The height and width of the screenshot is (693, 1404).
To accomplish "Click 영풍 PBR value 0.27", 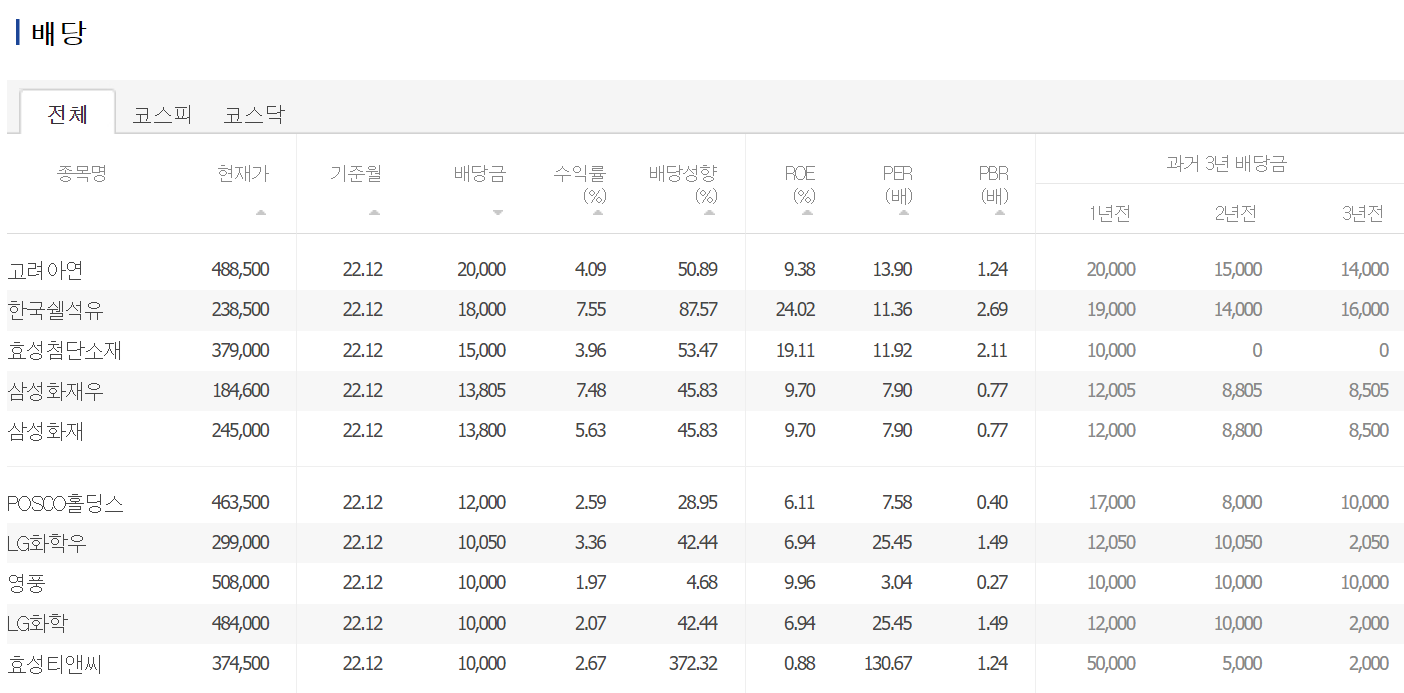I will [x=992, y=583].
